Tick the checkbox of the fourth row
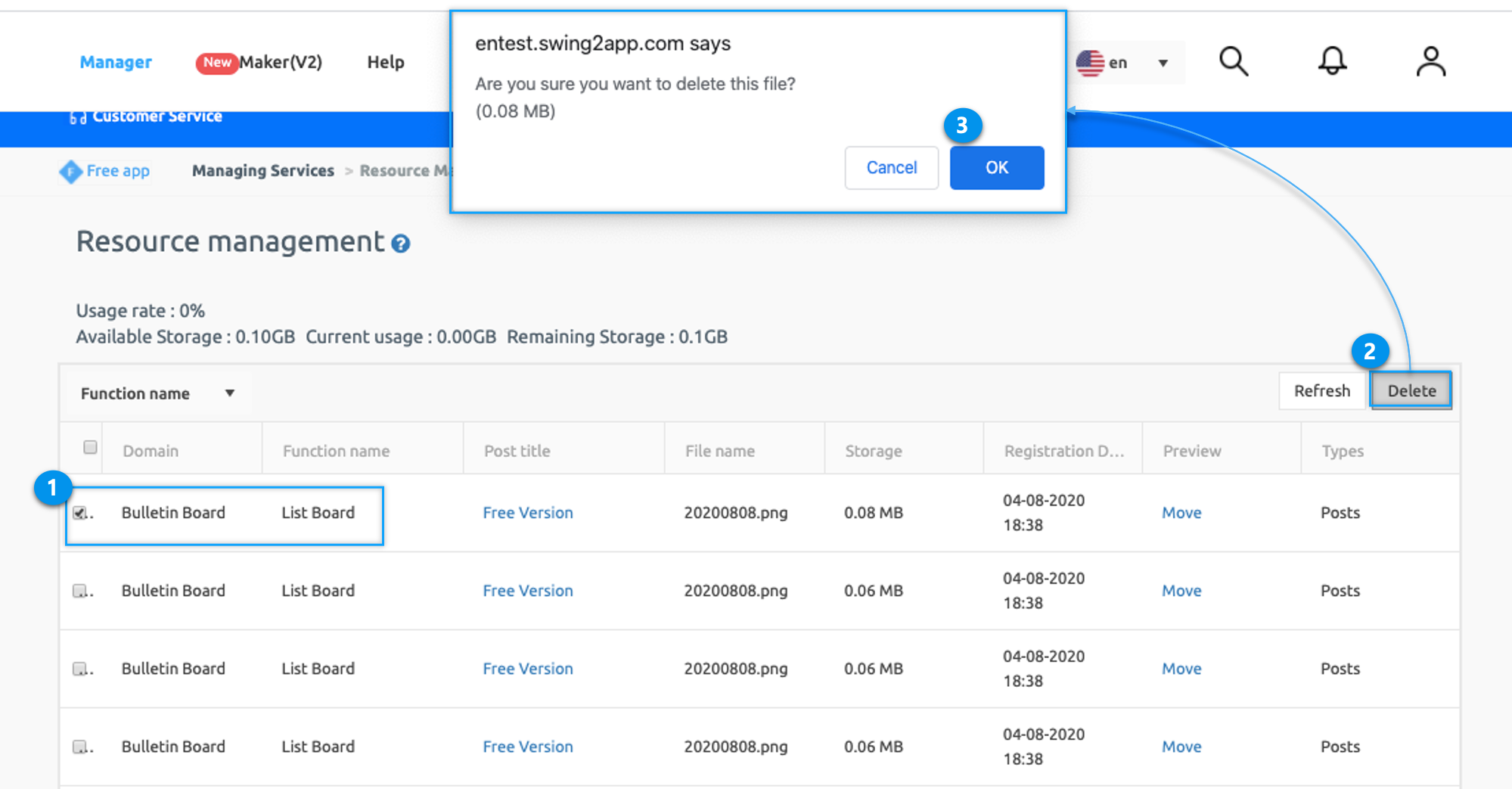 point(79,747)
